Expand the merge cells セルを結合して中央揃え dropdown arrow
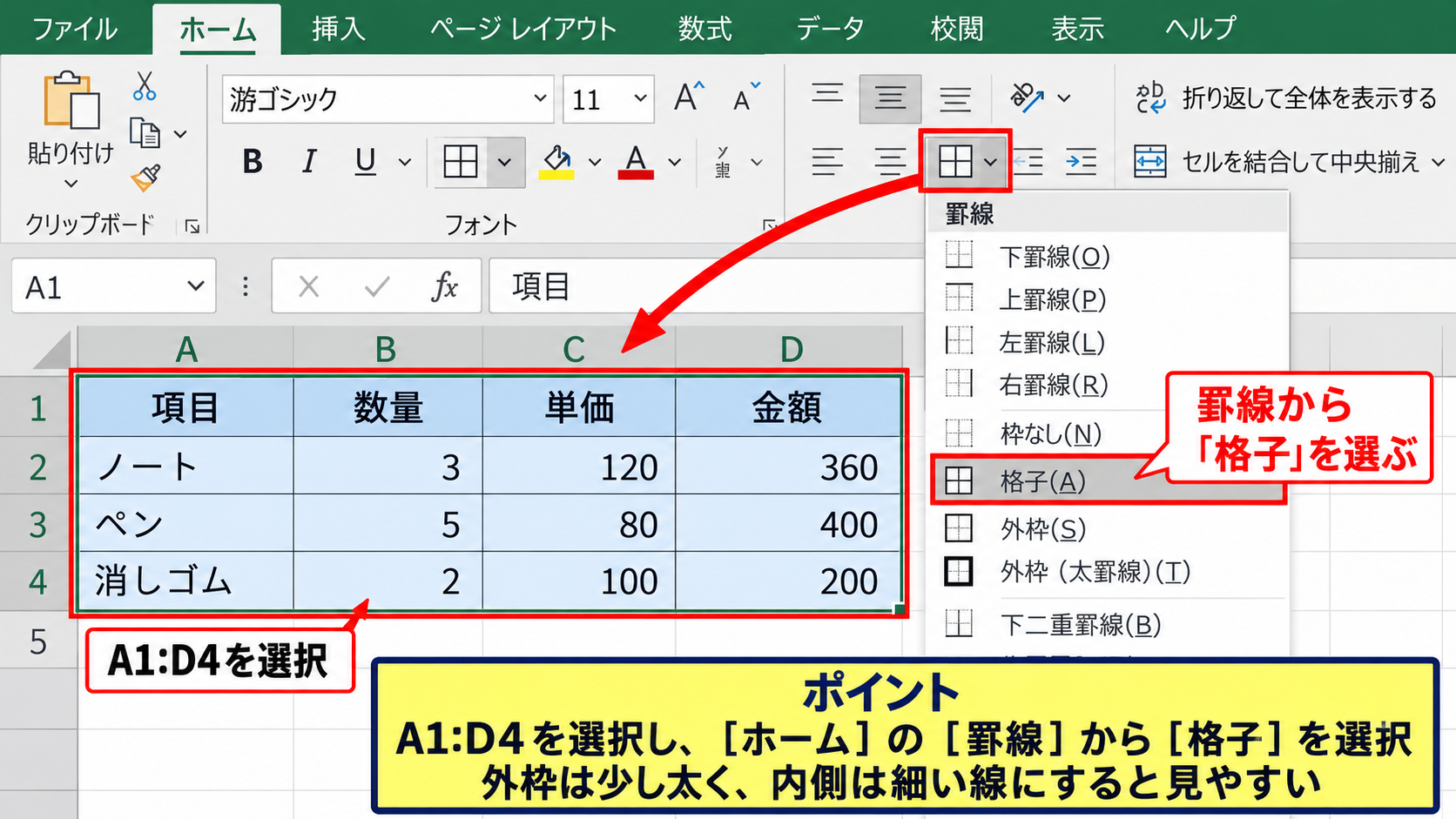Screen dimensions: 1456x819 [1439, 162]
